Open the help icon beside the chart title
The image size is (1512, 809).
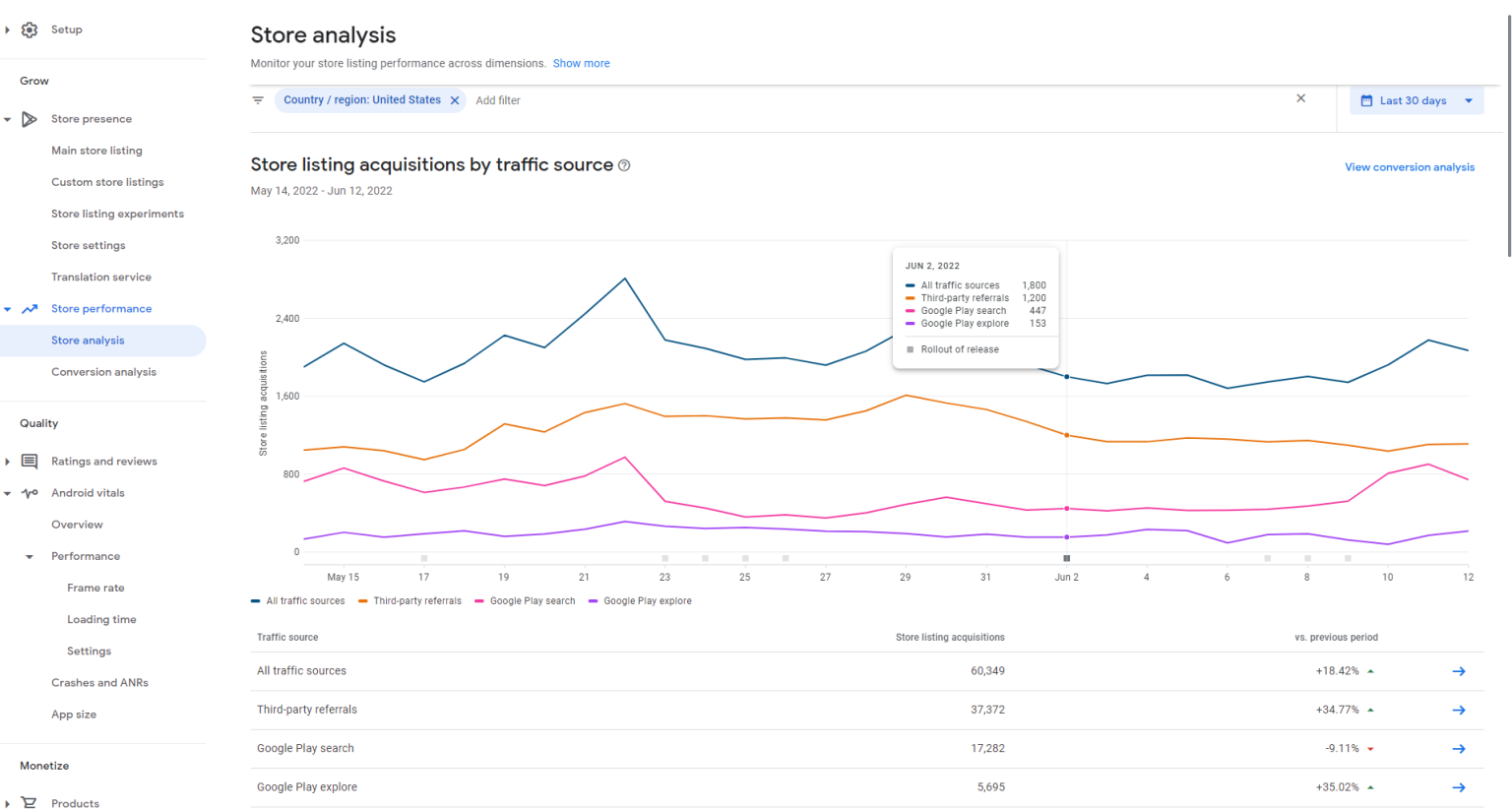(623, 165)
